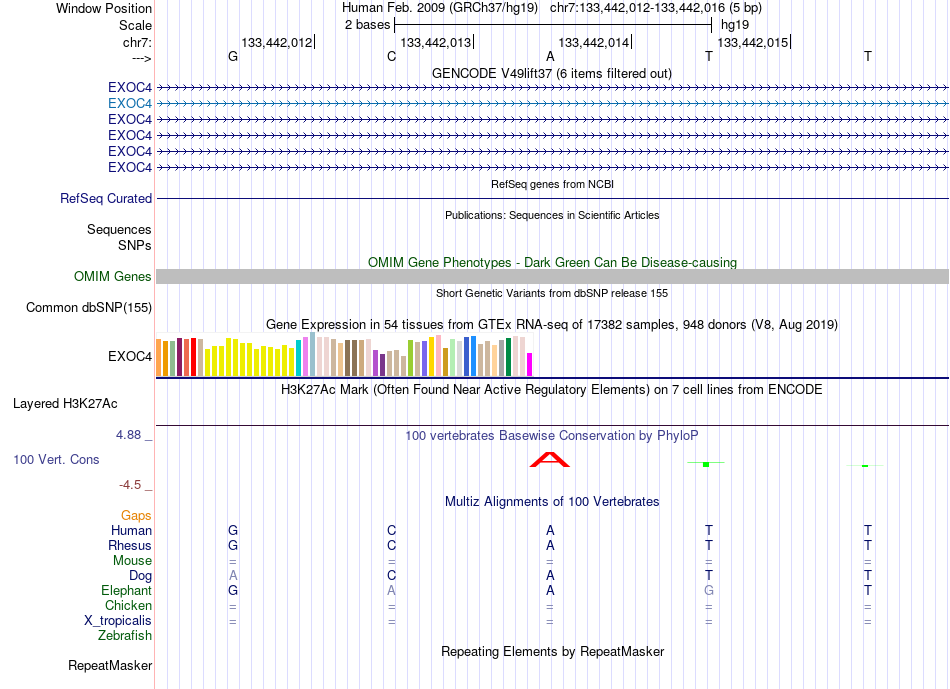Screen dimensions: 950x689
Task: Click the gray 'A' mismatch in Elephant row
Action: pyautogui.click(x=391, y=590)
